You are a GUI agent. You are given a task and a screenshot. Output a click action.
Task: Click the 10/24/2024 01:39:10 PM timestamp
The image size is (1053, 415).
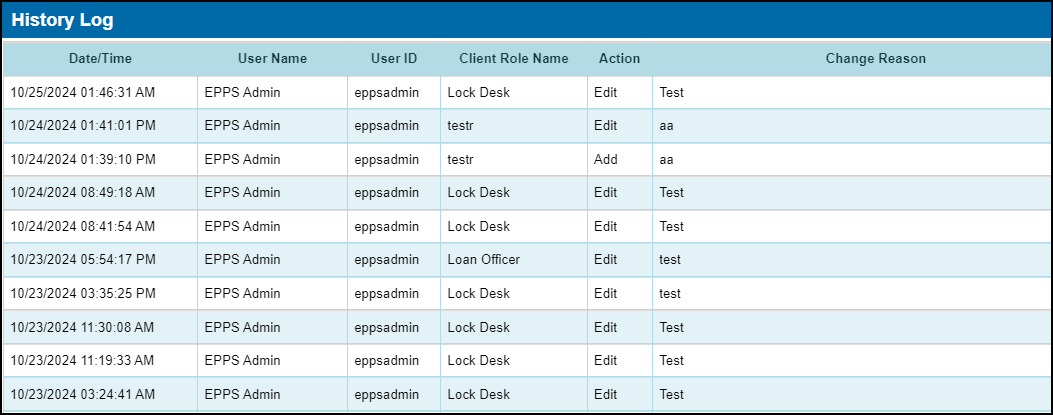[83, 160]
